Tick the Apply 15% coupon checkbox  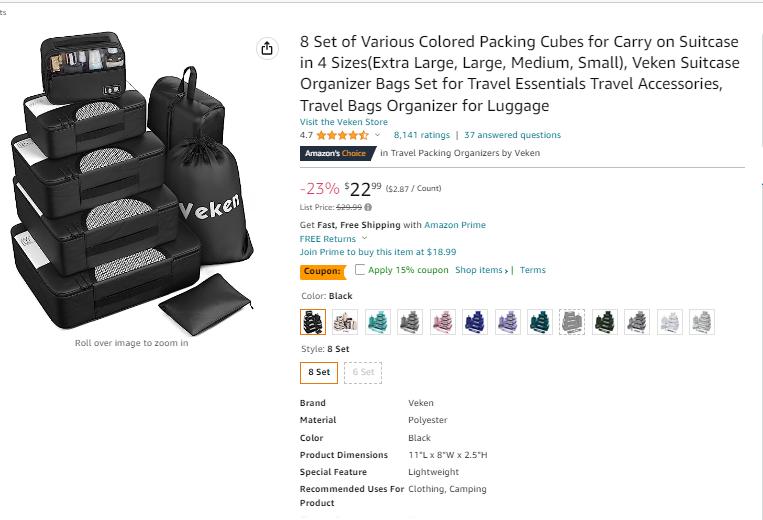(360, 270)
